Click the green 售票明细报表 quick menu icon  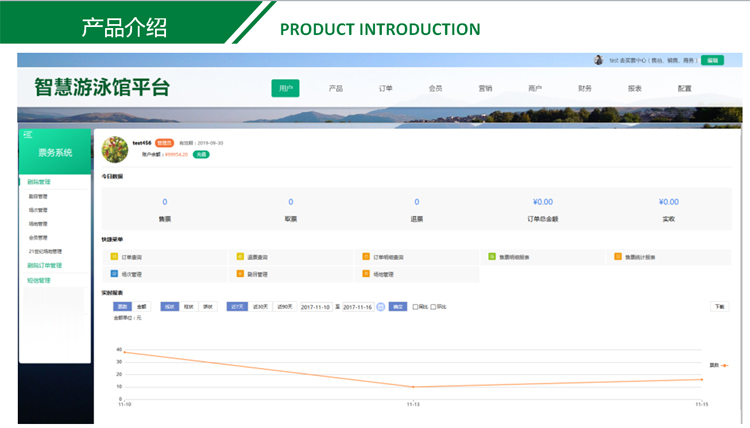(x=492, y=257)
